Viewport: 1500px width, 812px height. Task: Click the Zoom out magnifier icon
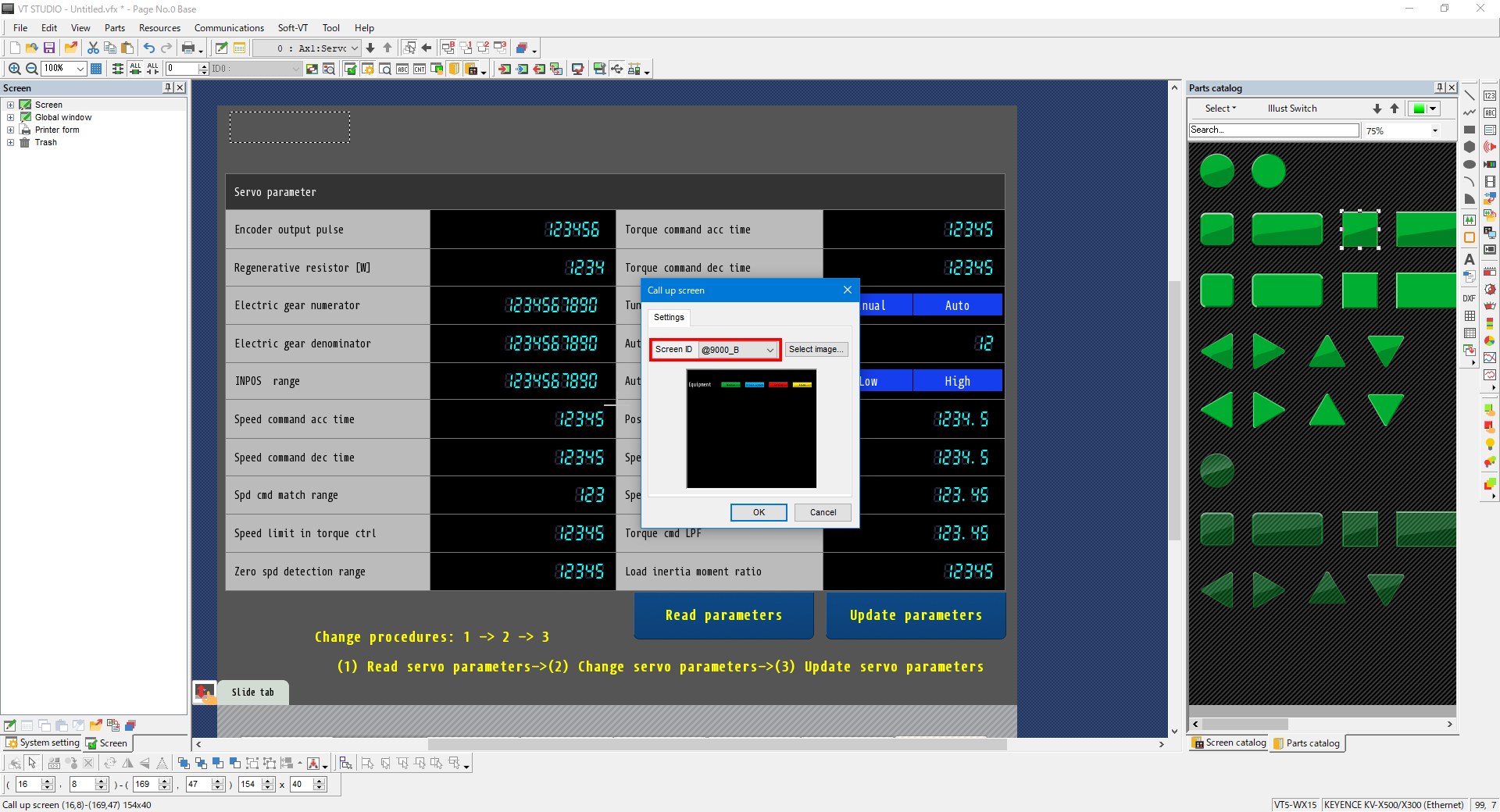[x=31, y=69]
